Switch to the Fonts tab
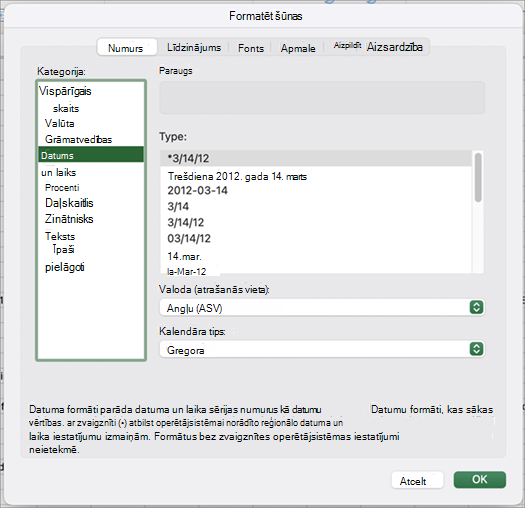Viewport: 525px width, 508px height. click(x=251, y=48)
